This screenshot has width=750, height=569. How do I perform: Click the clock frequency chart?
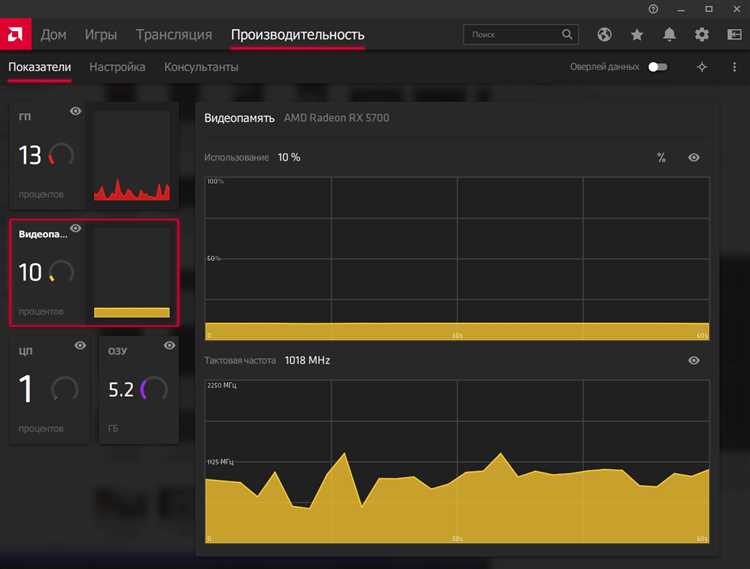[457, 461]
